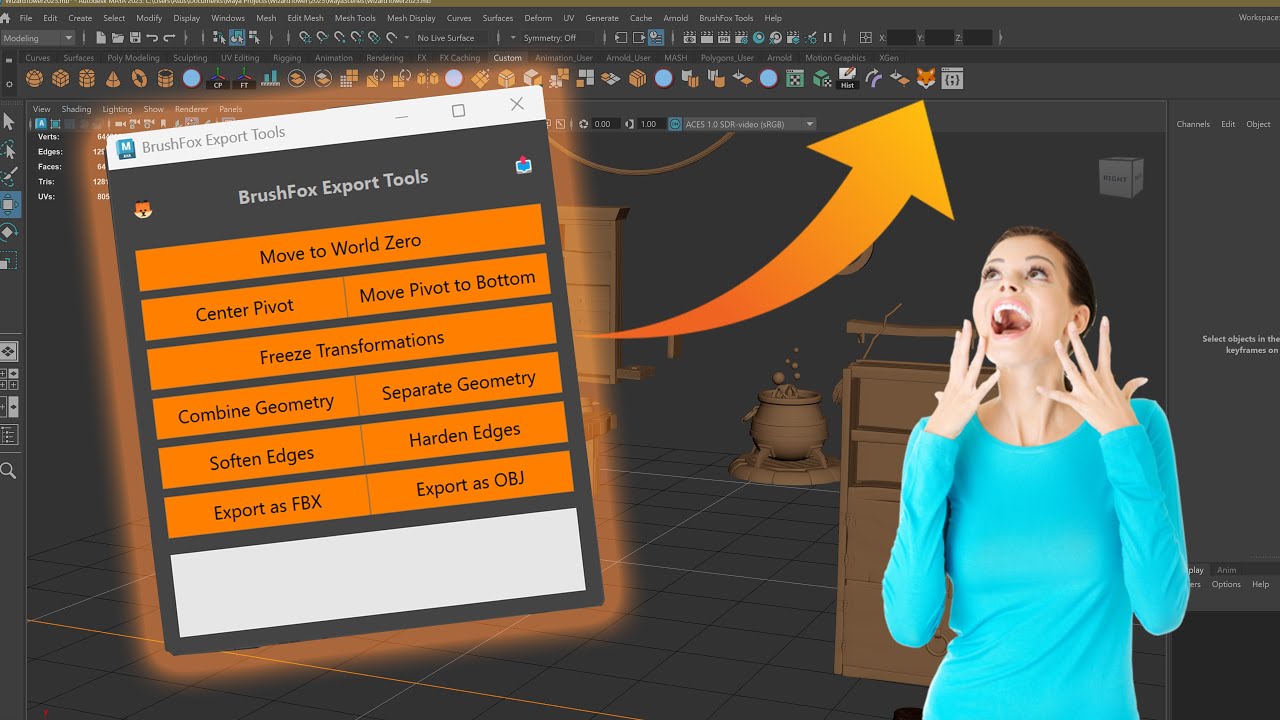Toggle select by component type mode

pos(255,38)
